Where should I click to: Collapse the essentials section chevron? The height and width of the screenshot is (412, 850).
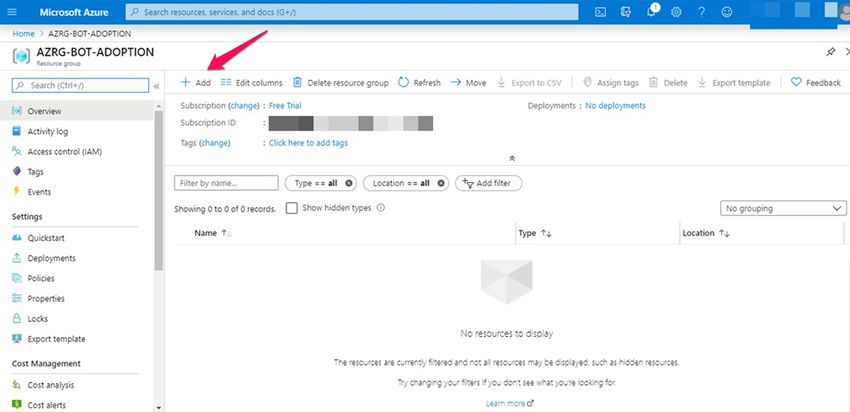pos(511,158)
